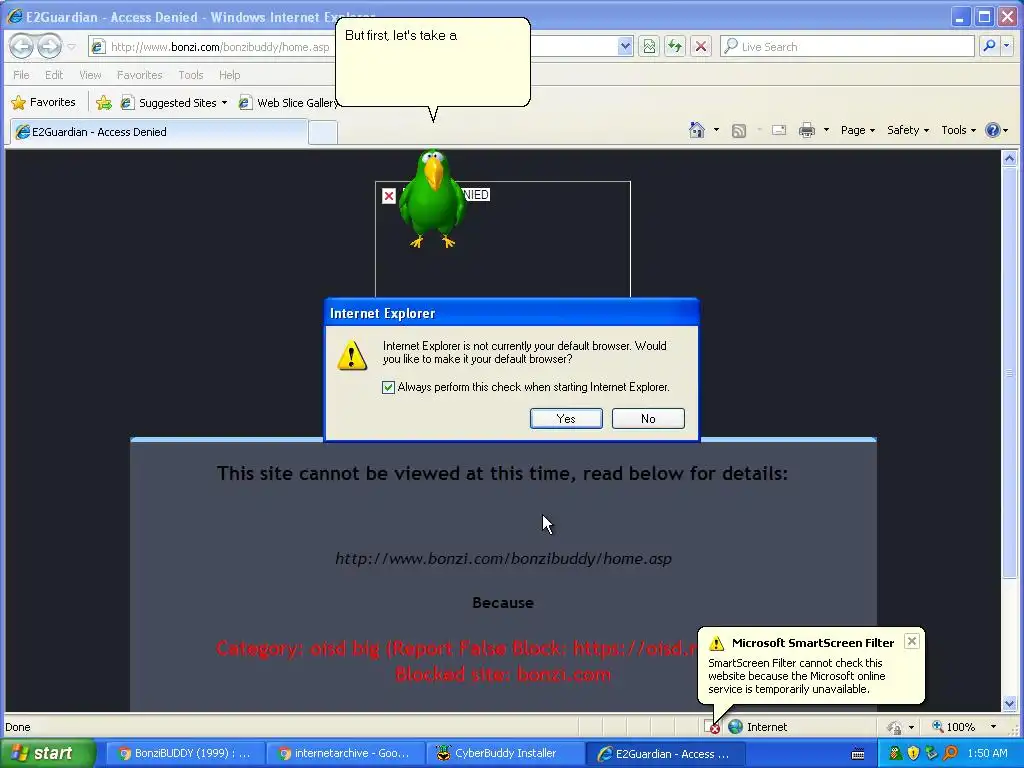Select the E2Guardian - Access Denied tab
Screen dimensions: 1024x768
[x=159, y=132]
